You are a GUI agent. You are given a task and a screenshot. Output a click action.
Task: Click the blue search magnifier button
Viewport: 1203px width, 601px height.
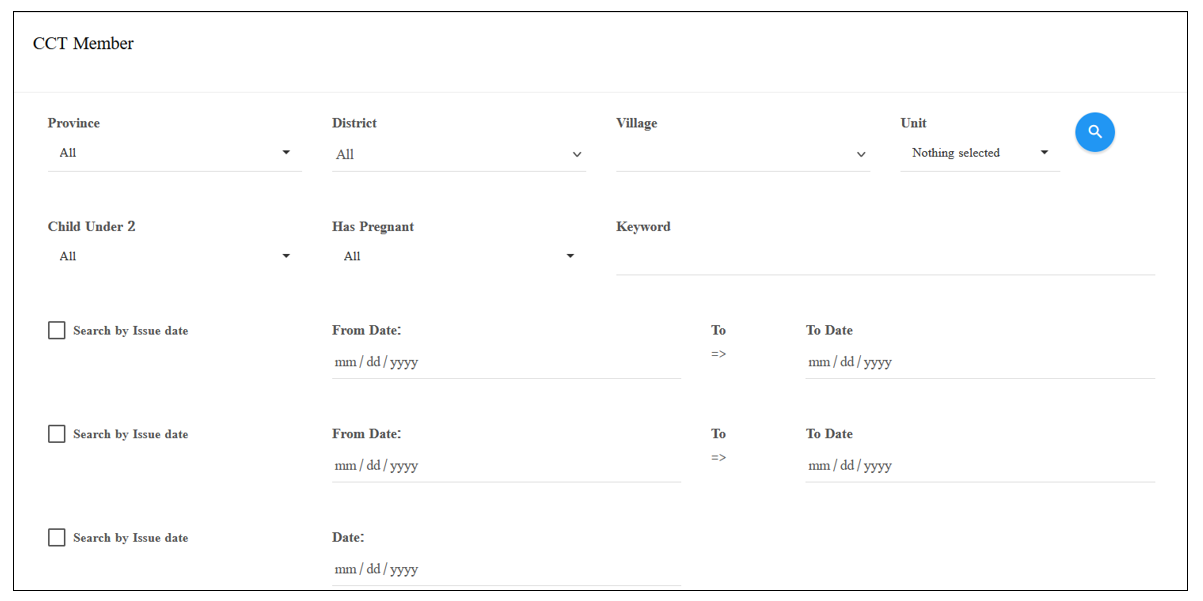[1095, 132]
